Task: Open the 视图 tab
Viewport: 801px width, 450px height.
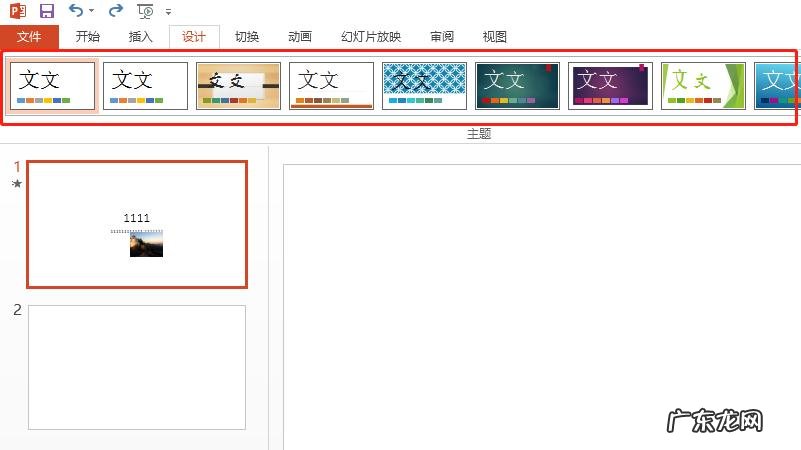Action: click(494, 37)
